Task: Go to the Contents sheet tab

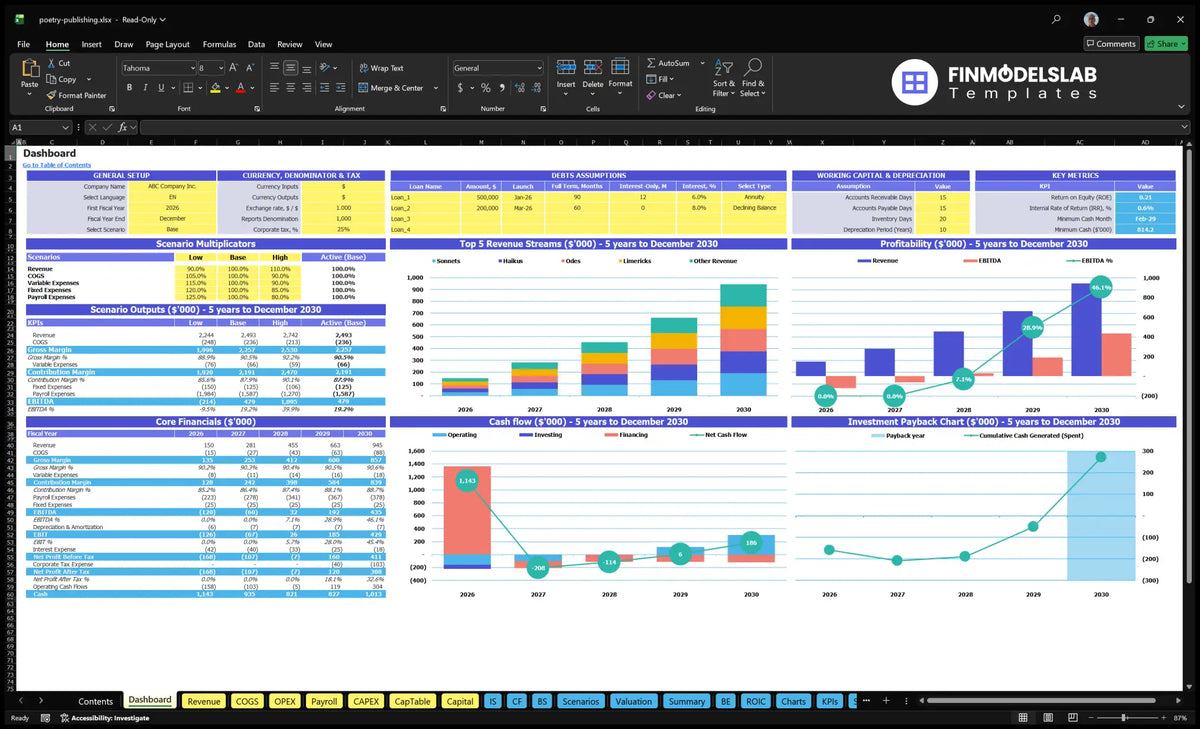Action: coord(96,701)
